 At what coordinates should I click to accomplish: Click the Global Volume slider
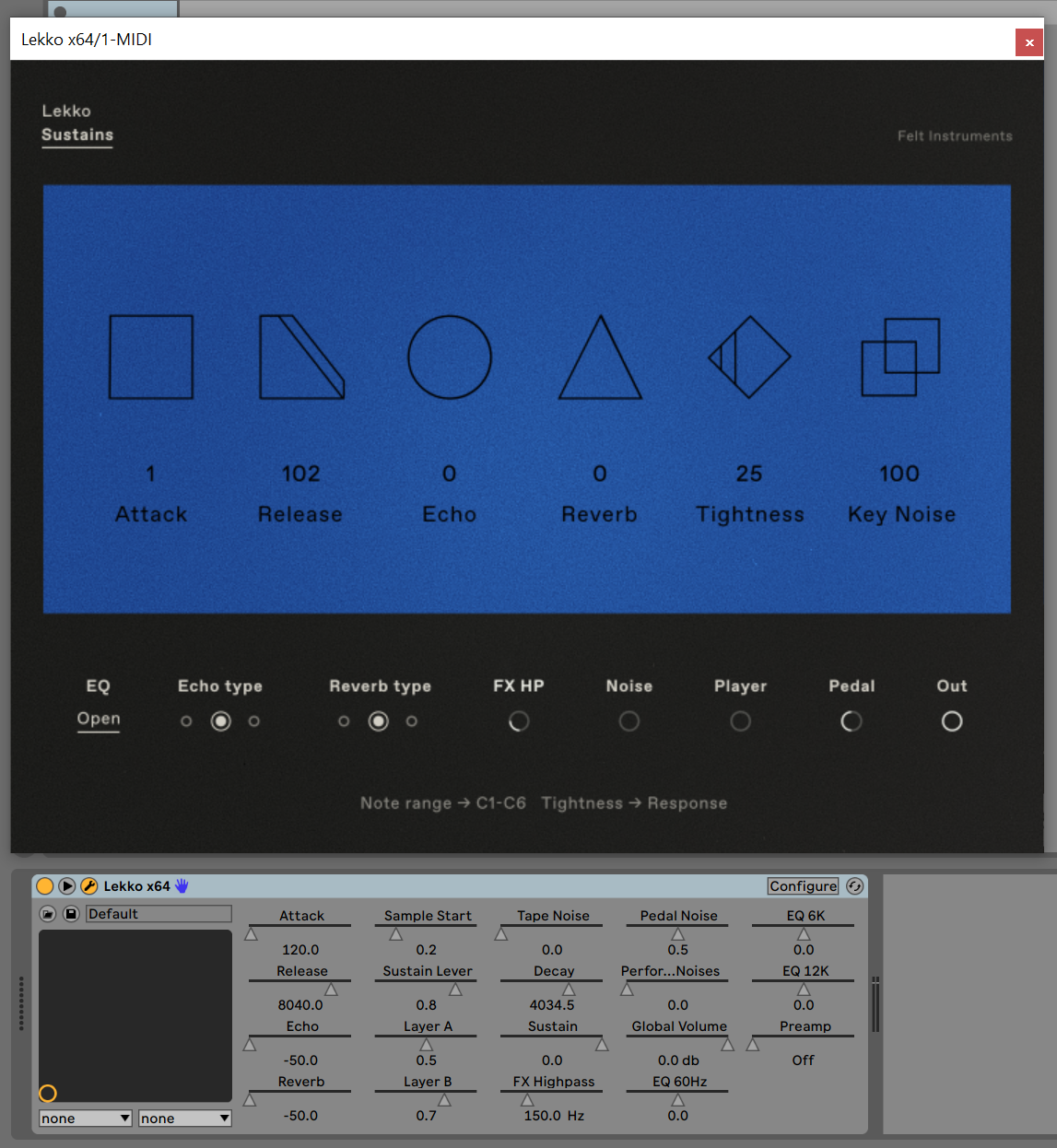[x=677, y=1043]
